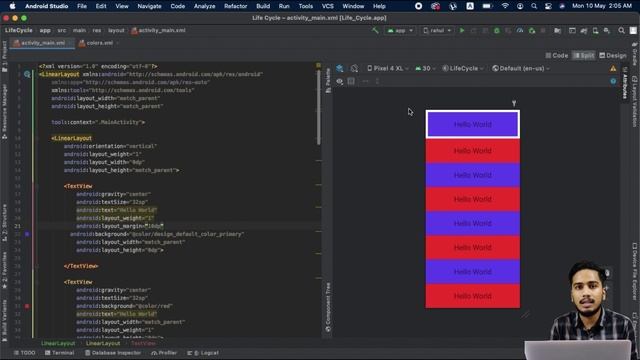Image resolution: width=640 pixels, height=360 pixels.
Task: Toggle the View Options eye icon
Action: coord(340,81)
